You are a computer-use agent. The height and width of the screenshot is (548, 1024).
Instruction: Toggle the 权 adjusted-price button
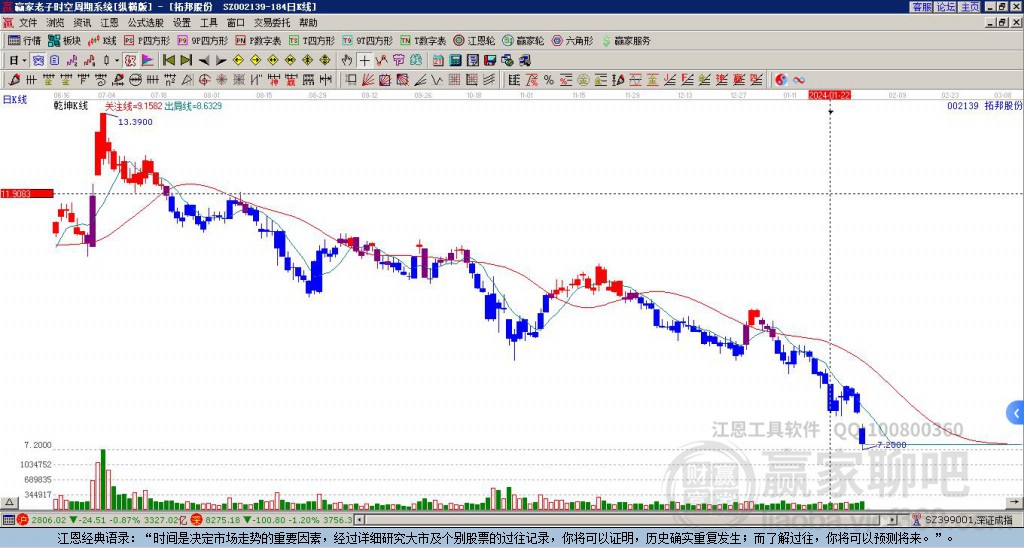pyautogui.click(x=130, y=61)
